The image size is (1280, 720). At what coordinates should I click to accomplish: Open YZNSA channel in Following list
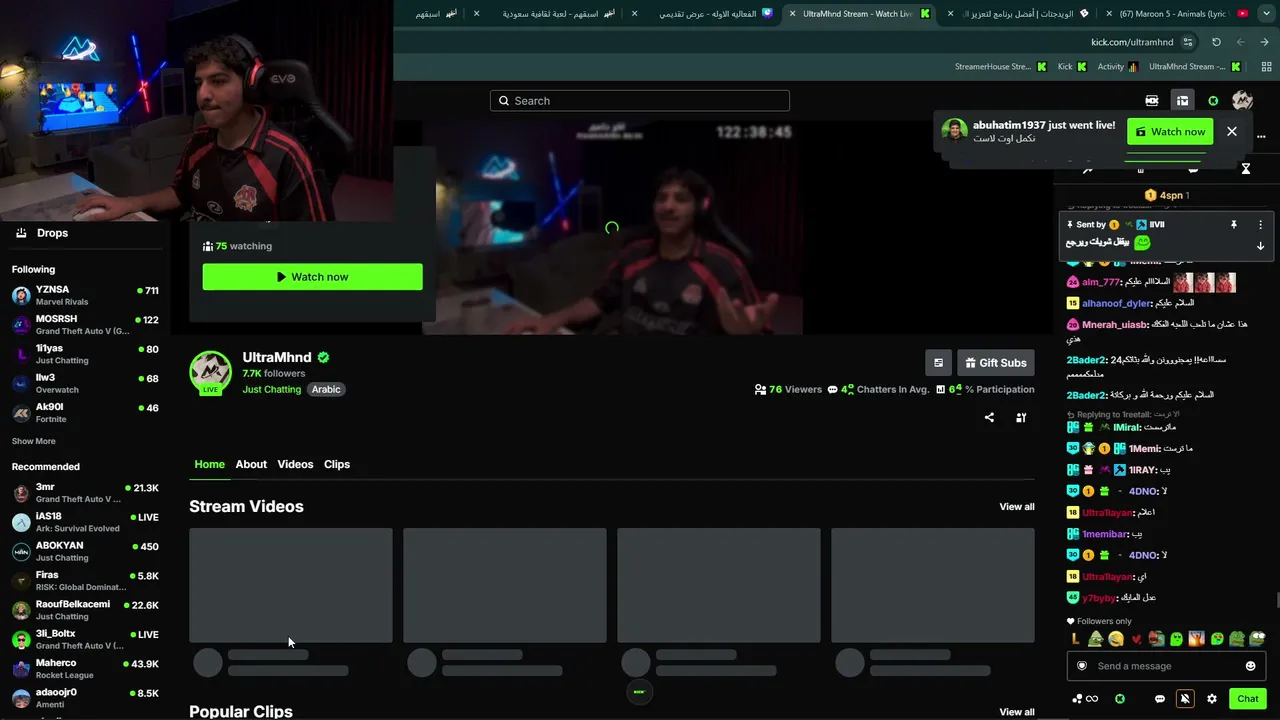coord(85,296)
